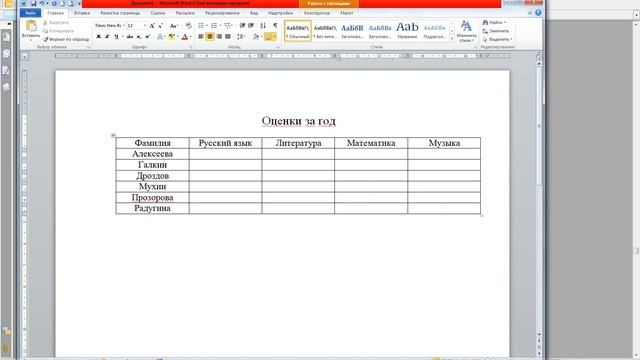Click the Grow Font icon
The width and height of the screenshot is (640, 360).
pos(152,26)
